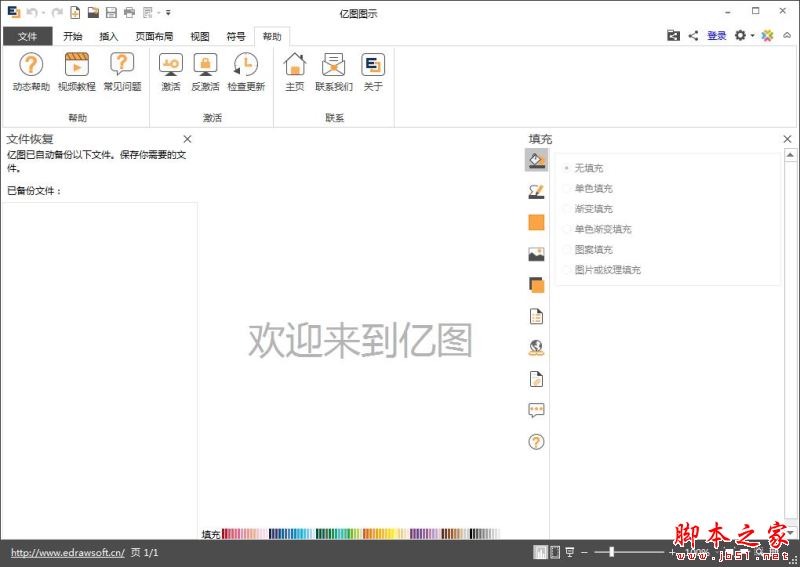Open the Home Page (主页) icon
The image size is (800, 567).
click(295, 72)
